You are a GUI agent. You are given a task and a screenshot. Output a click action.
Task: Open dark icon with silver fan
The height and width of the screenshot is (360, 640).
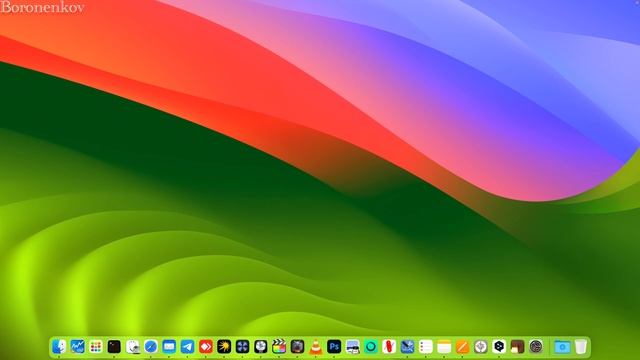pos(261,347)
